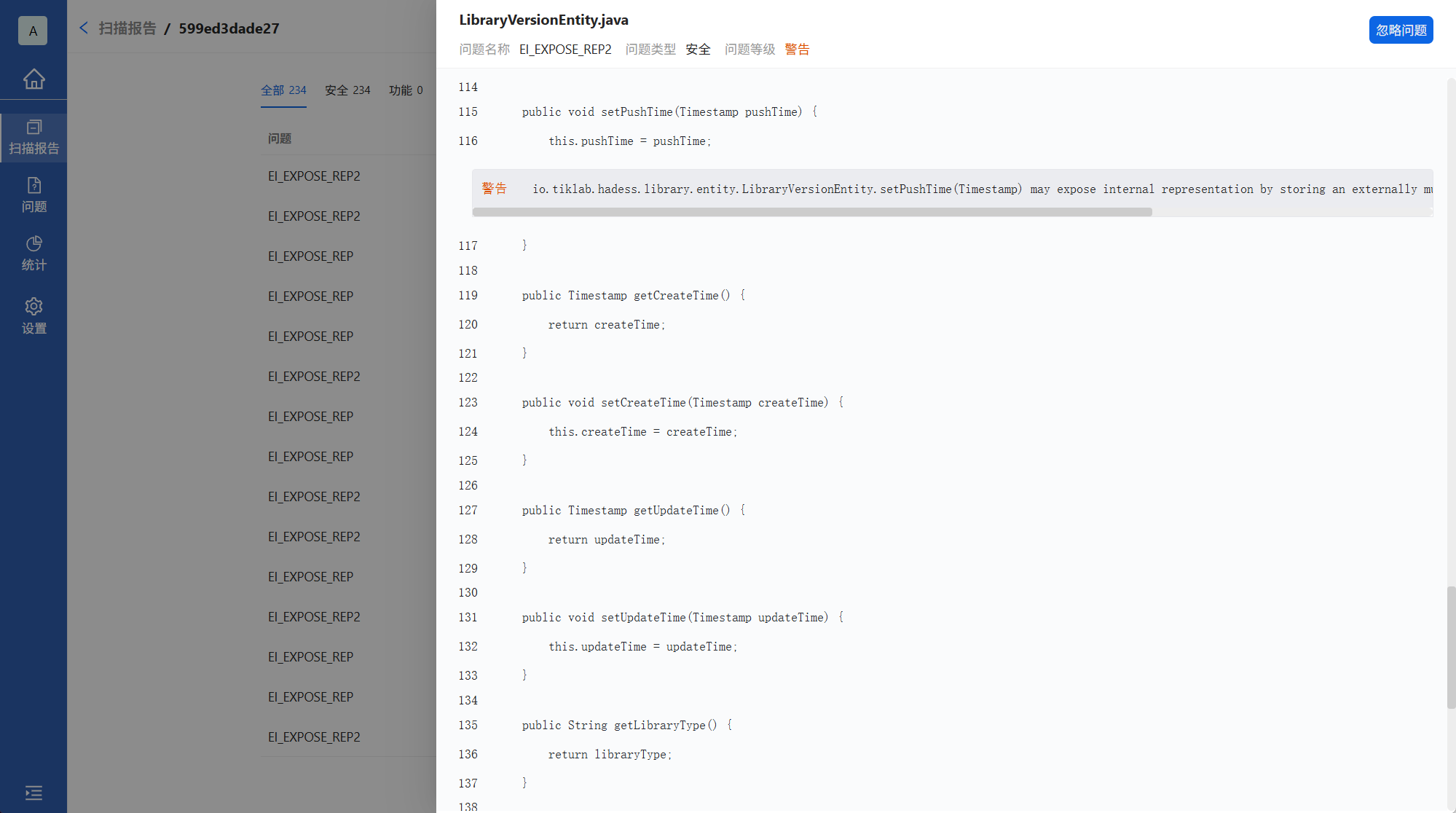Open the 问题 sidebar section
This screenshot has height=813, width=1456.
click(34, 195)
